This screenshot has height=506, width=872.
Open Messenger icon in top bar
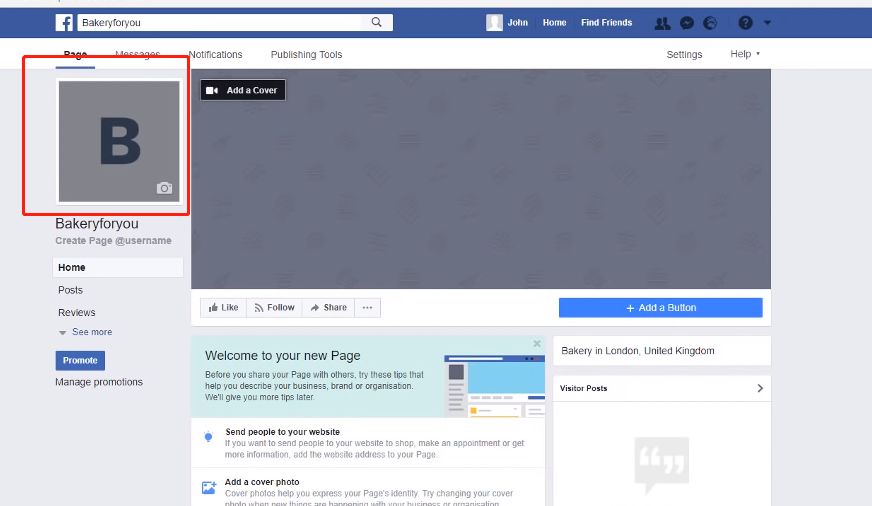[687, 23]
